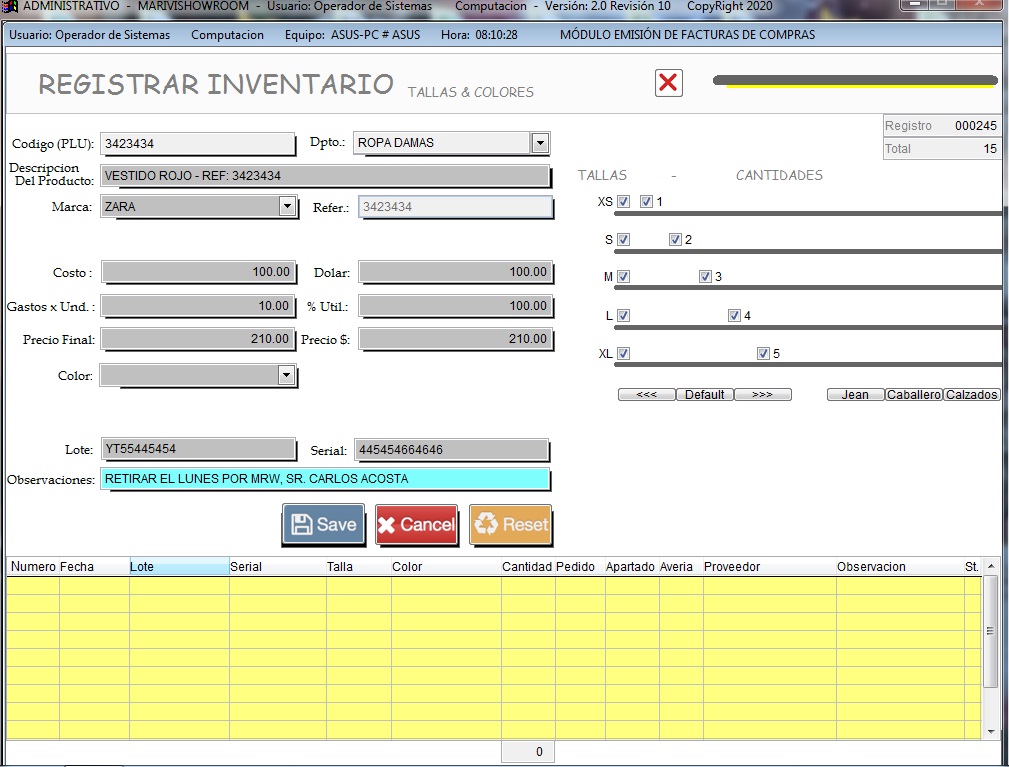Click the Serial field
This screenshot has height=767, width=1009.
[x=452, y=450]
